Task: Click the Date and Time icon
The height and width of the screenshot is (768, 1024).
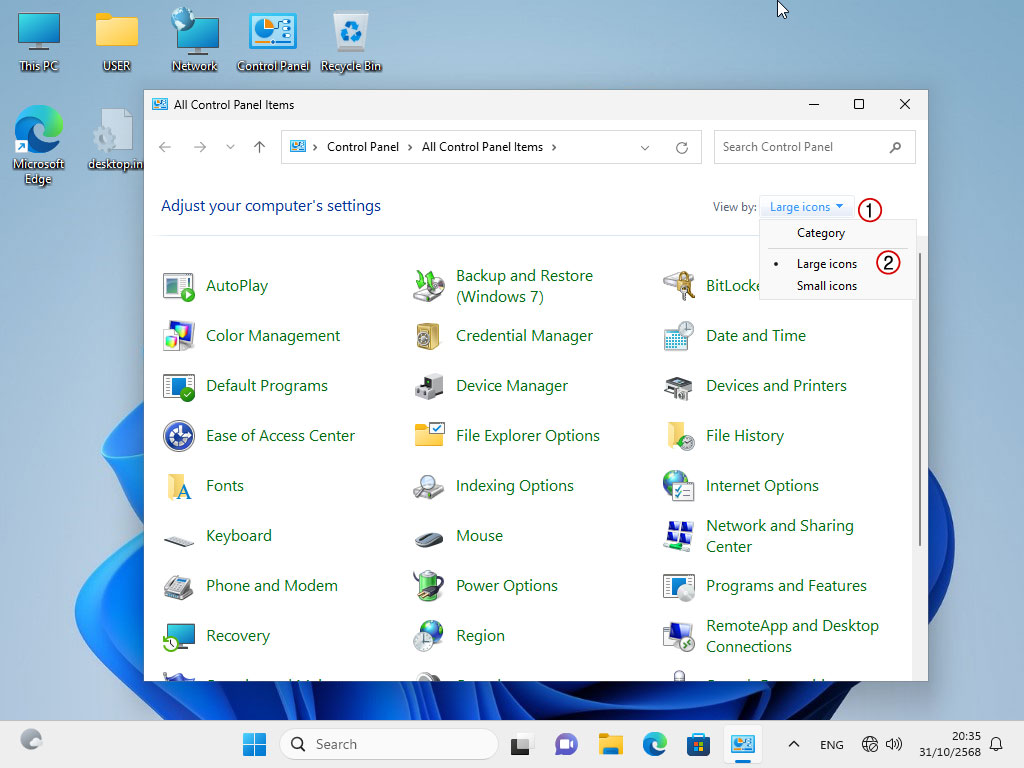Action: pos(679,336)
